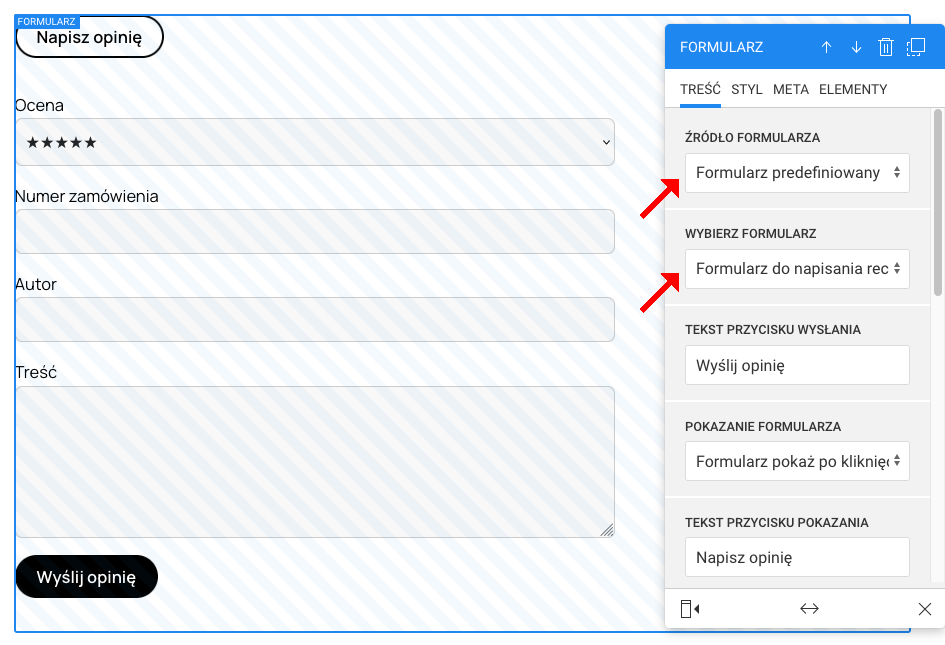Viewport: 945px width, 645px height.
Task: Dock the settings panel to the side
Action: click(689, 609)
